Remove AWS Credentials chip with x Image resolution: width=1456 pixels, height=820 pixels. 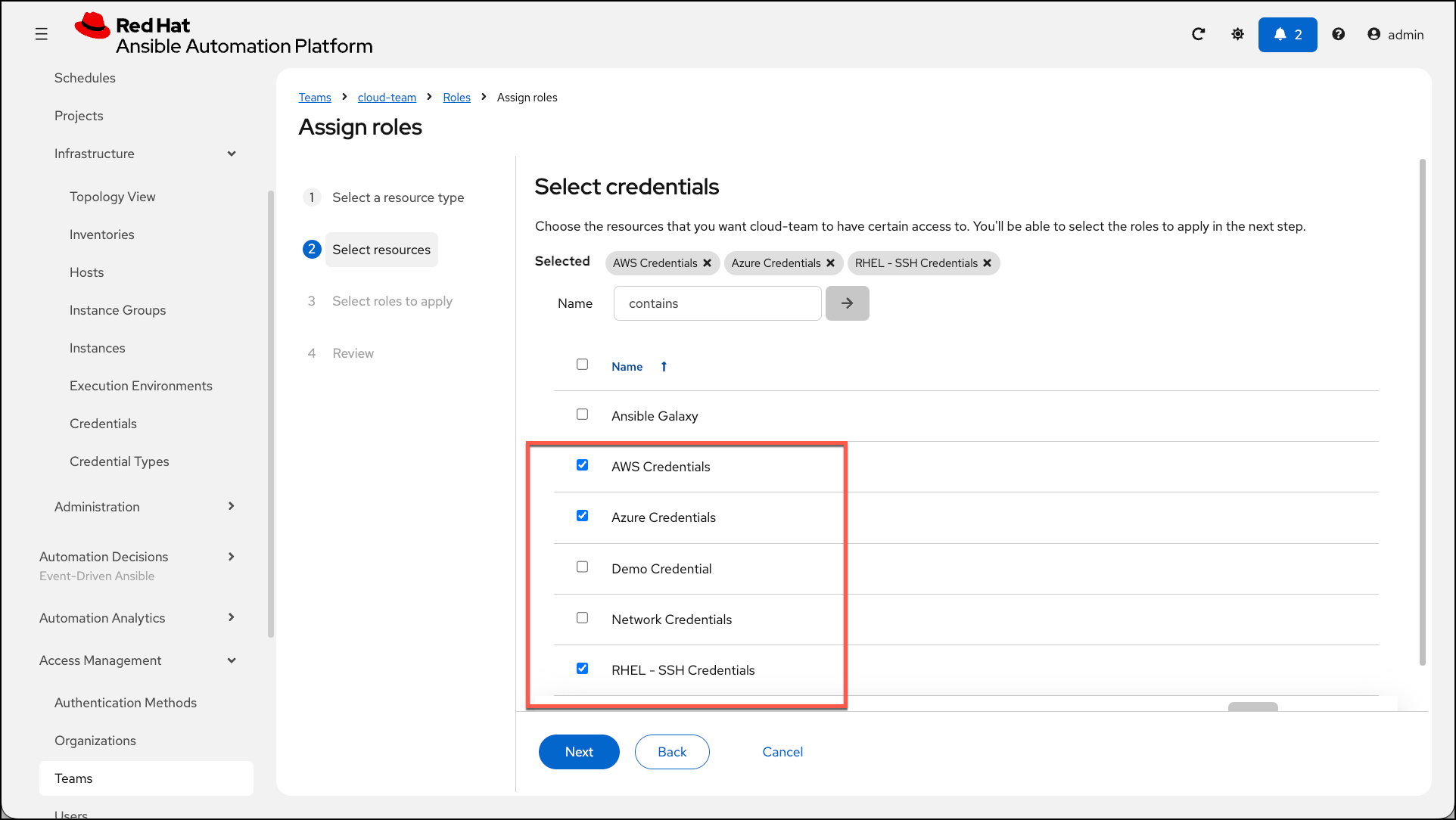pyautogui.click(x=707, y=263)
